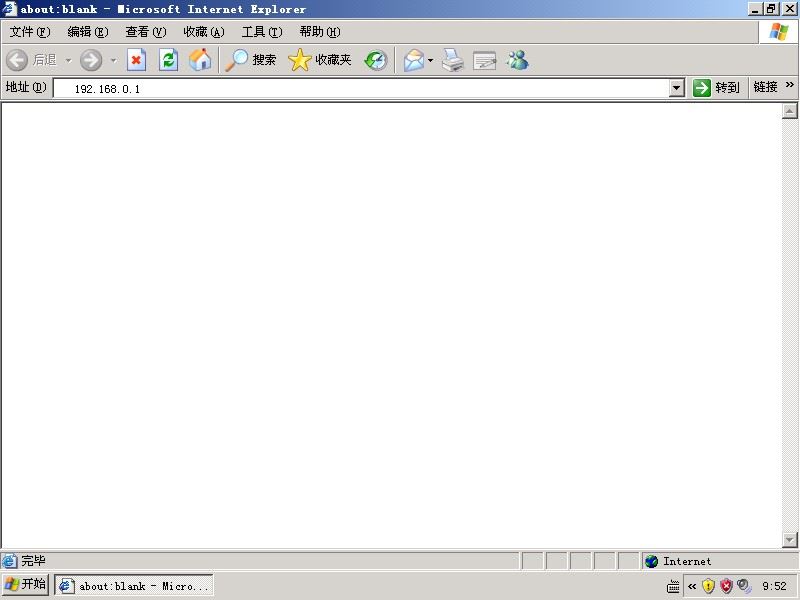800x600 pixels.
Task: Print the page with printer icon
Action: (x=453, y=60)
